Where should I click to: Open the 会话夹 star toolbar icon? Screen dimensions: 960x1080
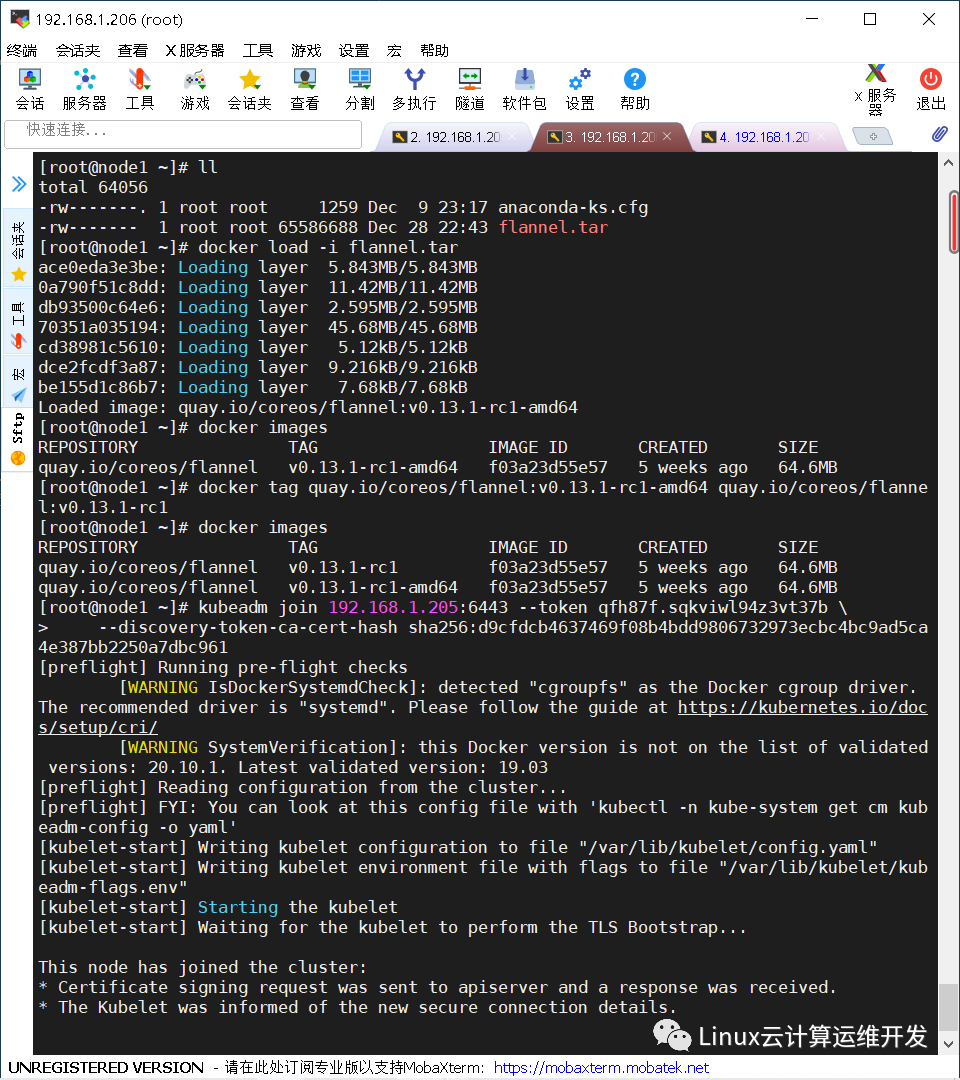[249, 90]
